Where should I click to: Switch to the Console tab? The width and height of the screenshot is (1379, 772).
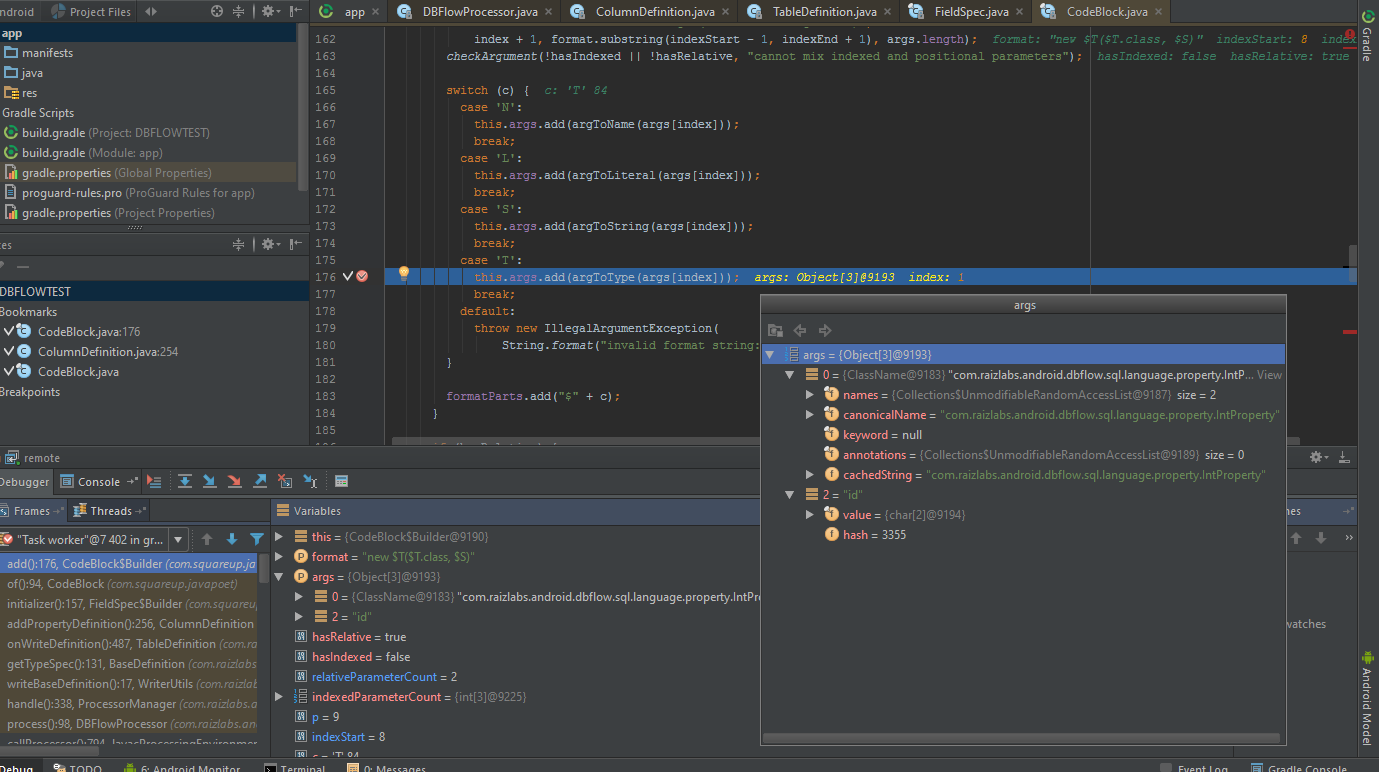tap(98, 482)
